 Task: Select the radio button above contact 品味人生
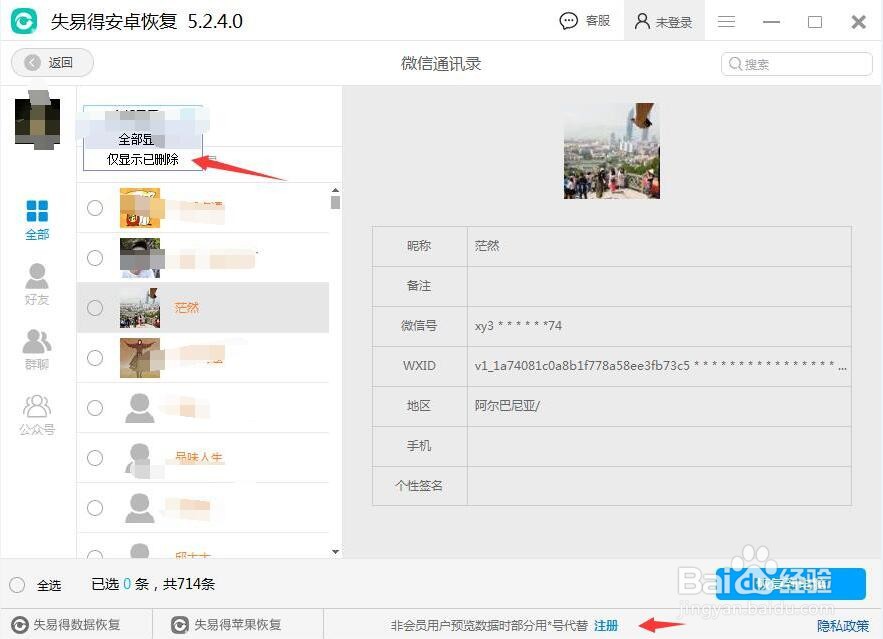(x=95, y=408)
